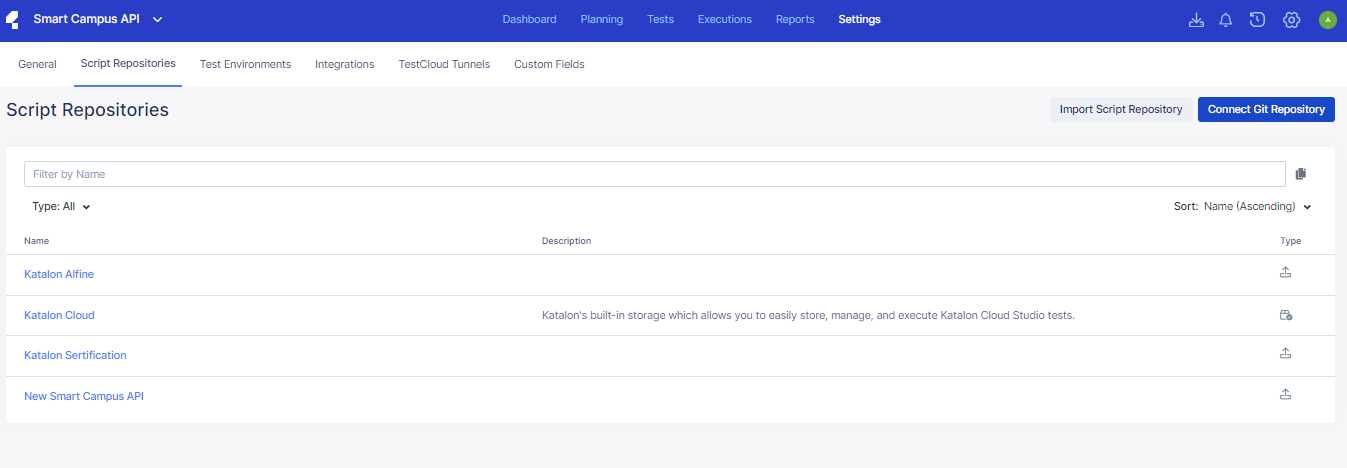This screenshot has height=468, width=1347.
Task: Open the green user avatar menu
Action: (1327, 20)
